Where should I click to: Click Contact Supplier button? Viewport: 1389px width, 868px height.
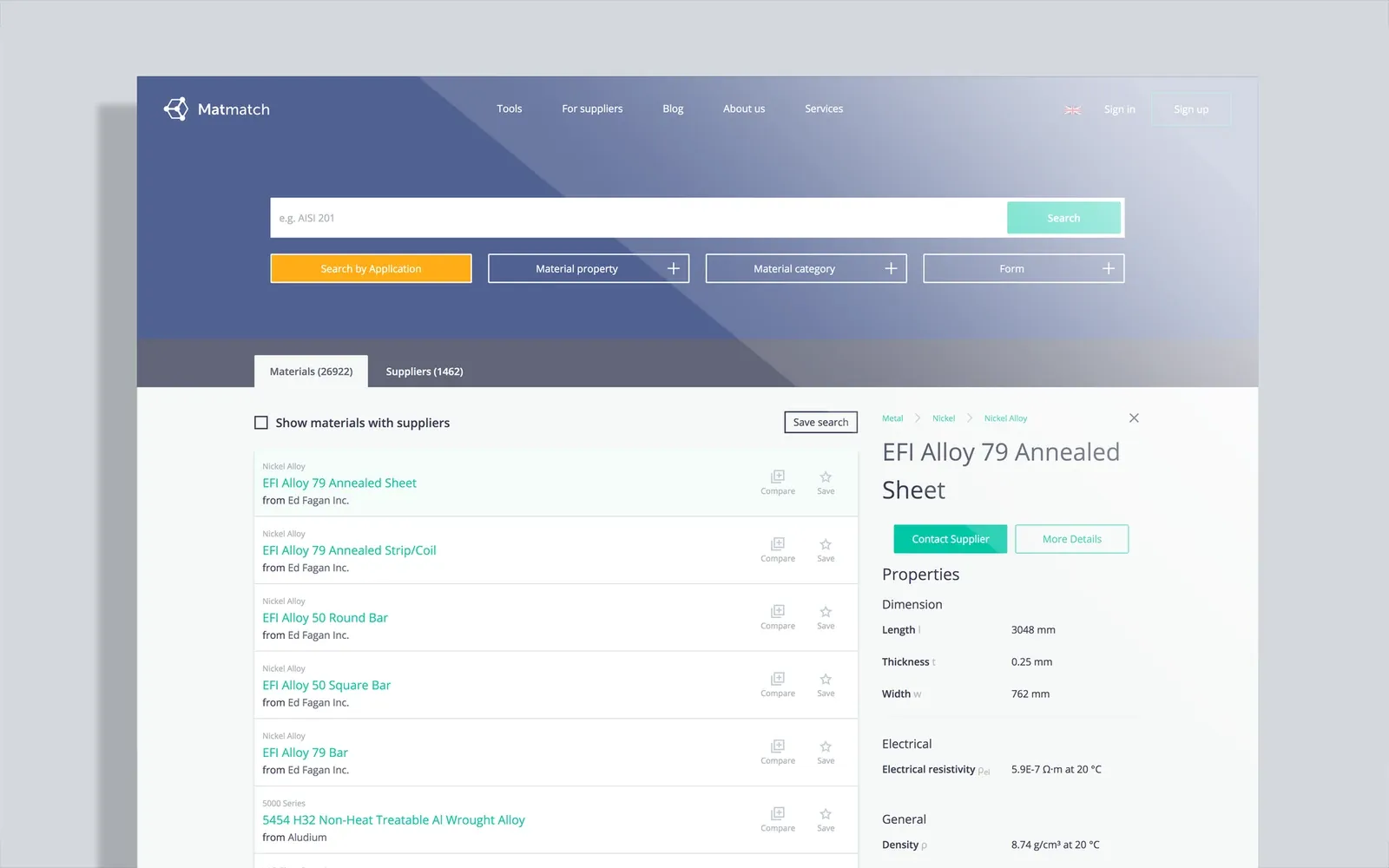pos(951,539)
